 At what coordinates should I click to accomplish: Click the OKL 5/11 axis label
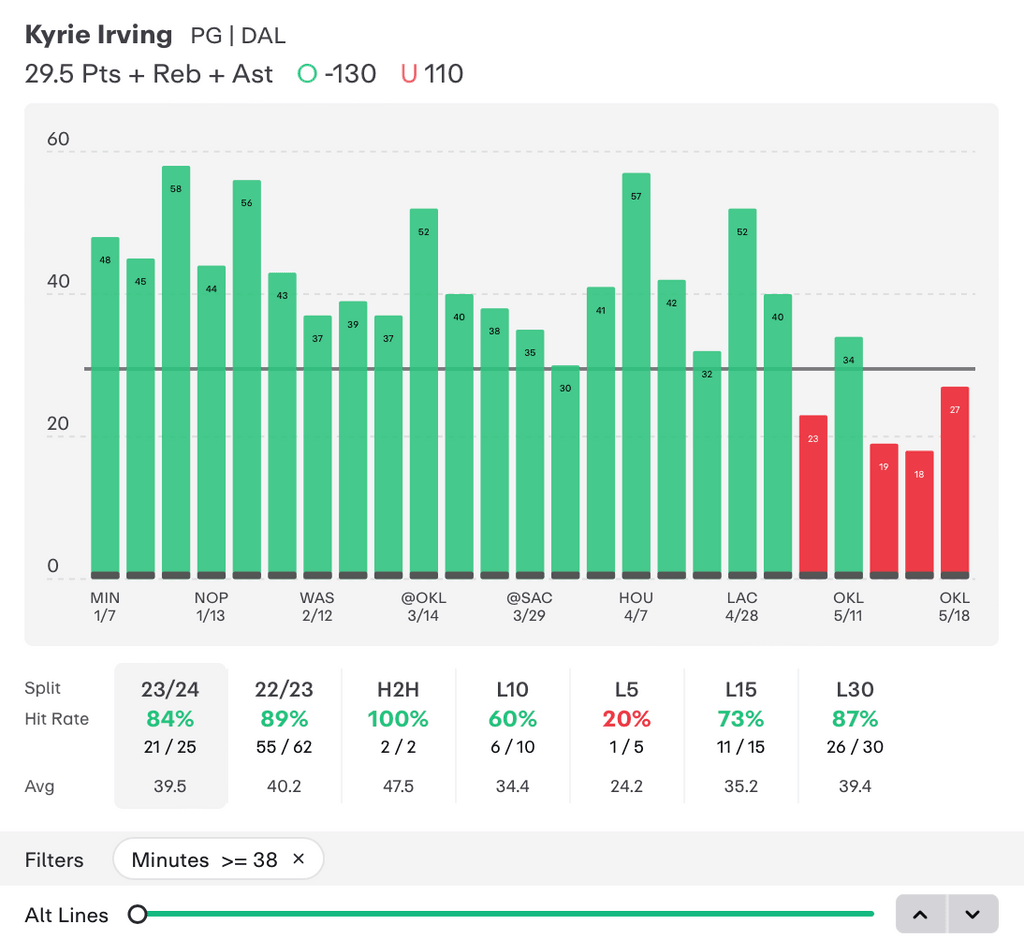pyautogui.click(x=848, y=606)
